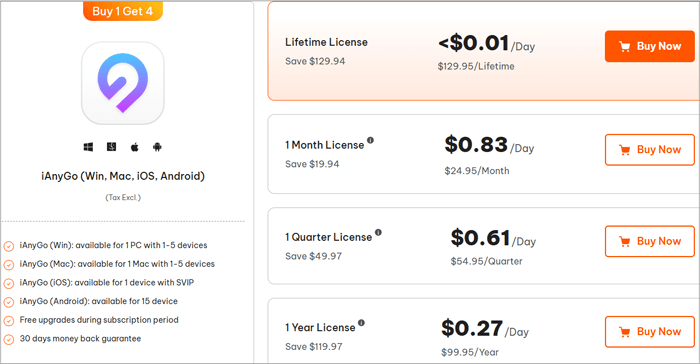Click the $24.95/Month price text
700x364 pixels.
pos(477,171)
